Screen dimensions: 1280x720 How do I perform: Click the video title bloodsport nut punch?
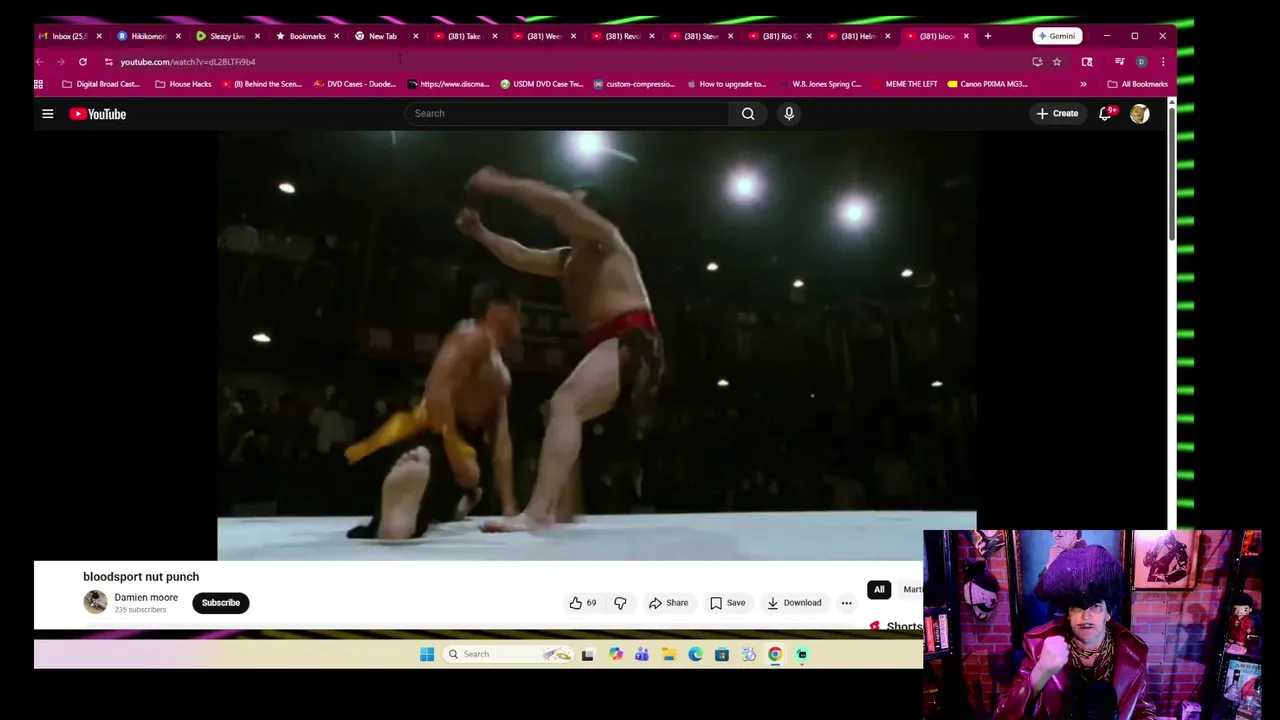tap(141, 576)
